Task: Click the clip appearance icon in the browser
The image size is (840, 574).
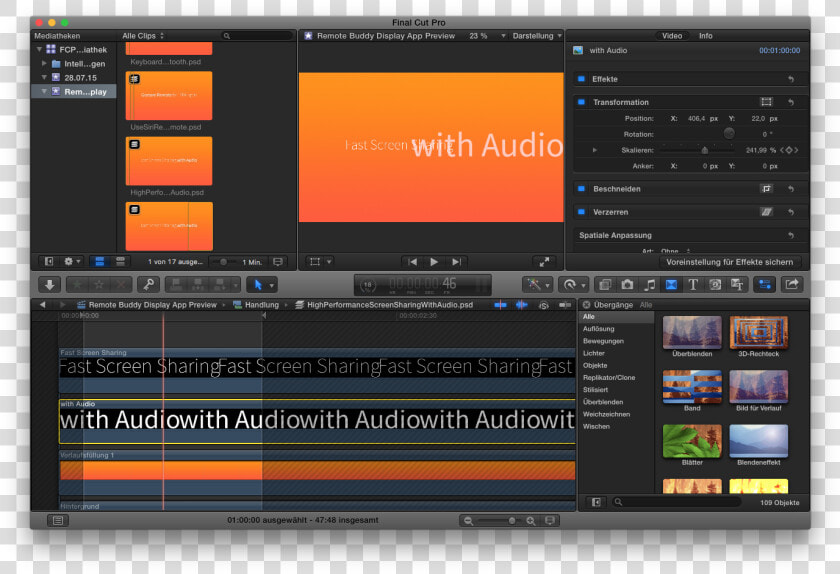Action: click(x=278, y=262)
